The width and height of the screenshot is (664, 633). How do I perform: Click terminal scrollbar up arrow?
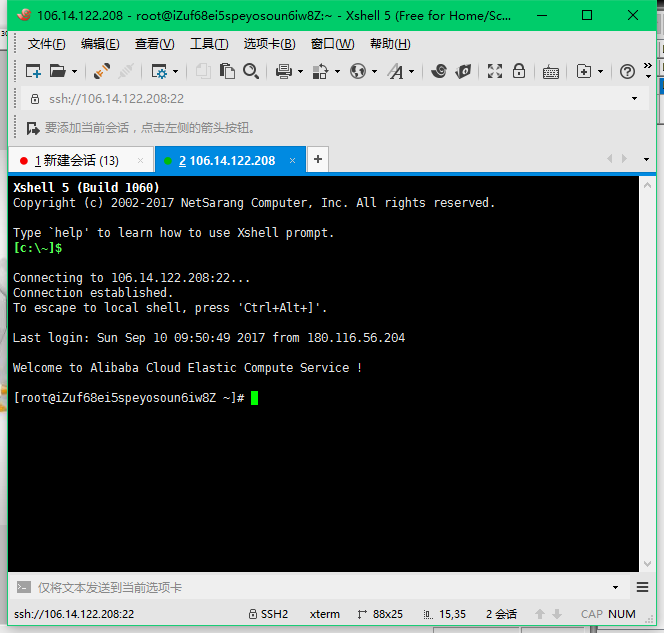647,185
